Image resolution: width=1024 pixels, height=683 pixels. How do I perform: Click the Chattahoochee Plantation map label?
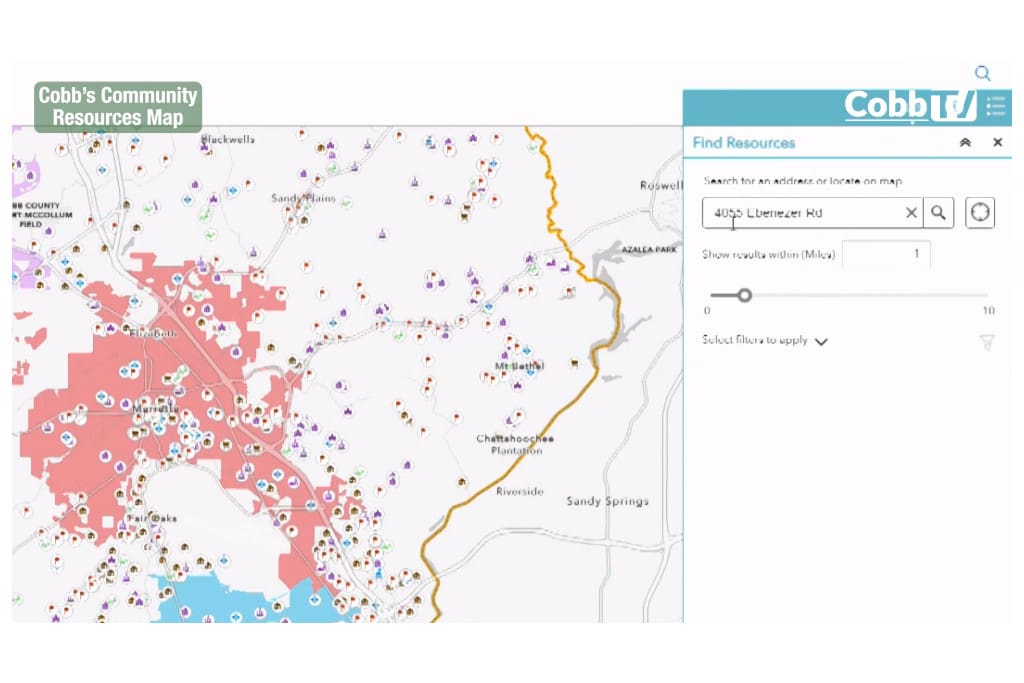point(515,445)
